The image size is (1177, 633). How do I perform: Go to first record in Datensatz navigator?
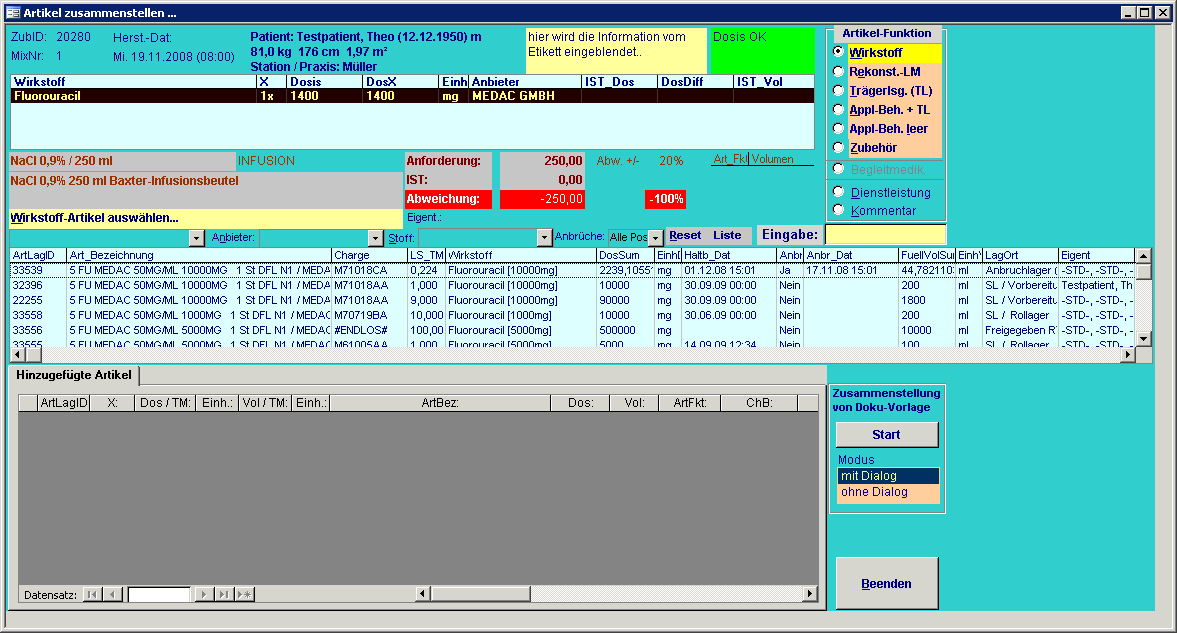click(x=92, y=595)
